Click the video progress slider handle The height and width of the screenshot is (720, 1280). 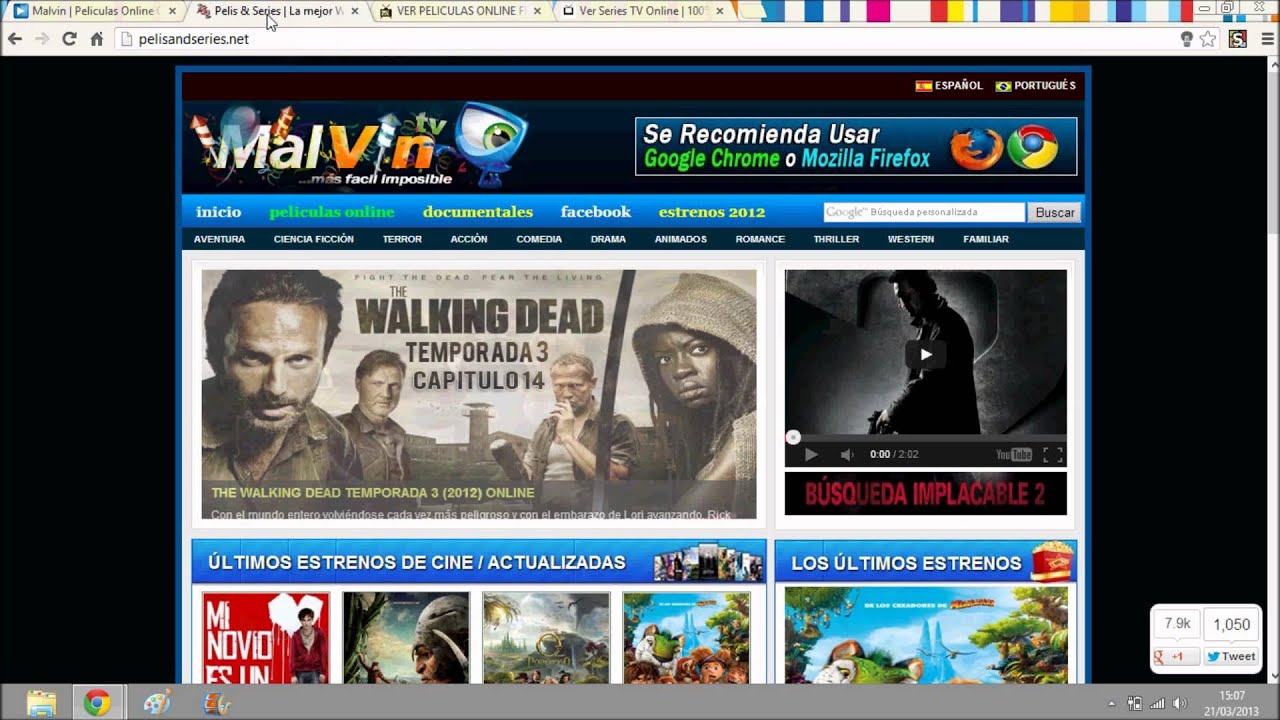pos(793,437)
